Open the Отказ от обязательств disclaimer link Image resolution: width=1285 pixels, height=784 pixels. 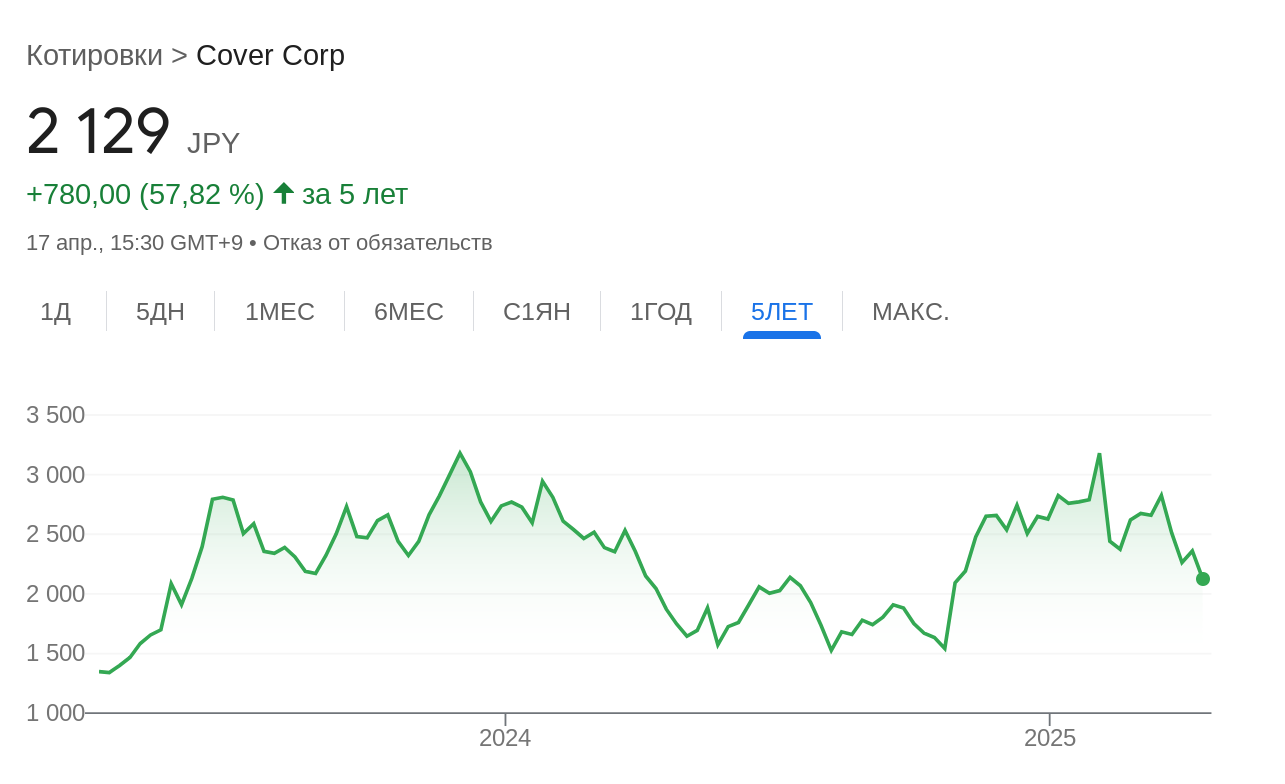pos(377,243)
